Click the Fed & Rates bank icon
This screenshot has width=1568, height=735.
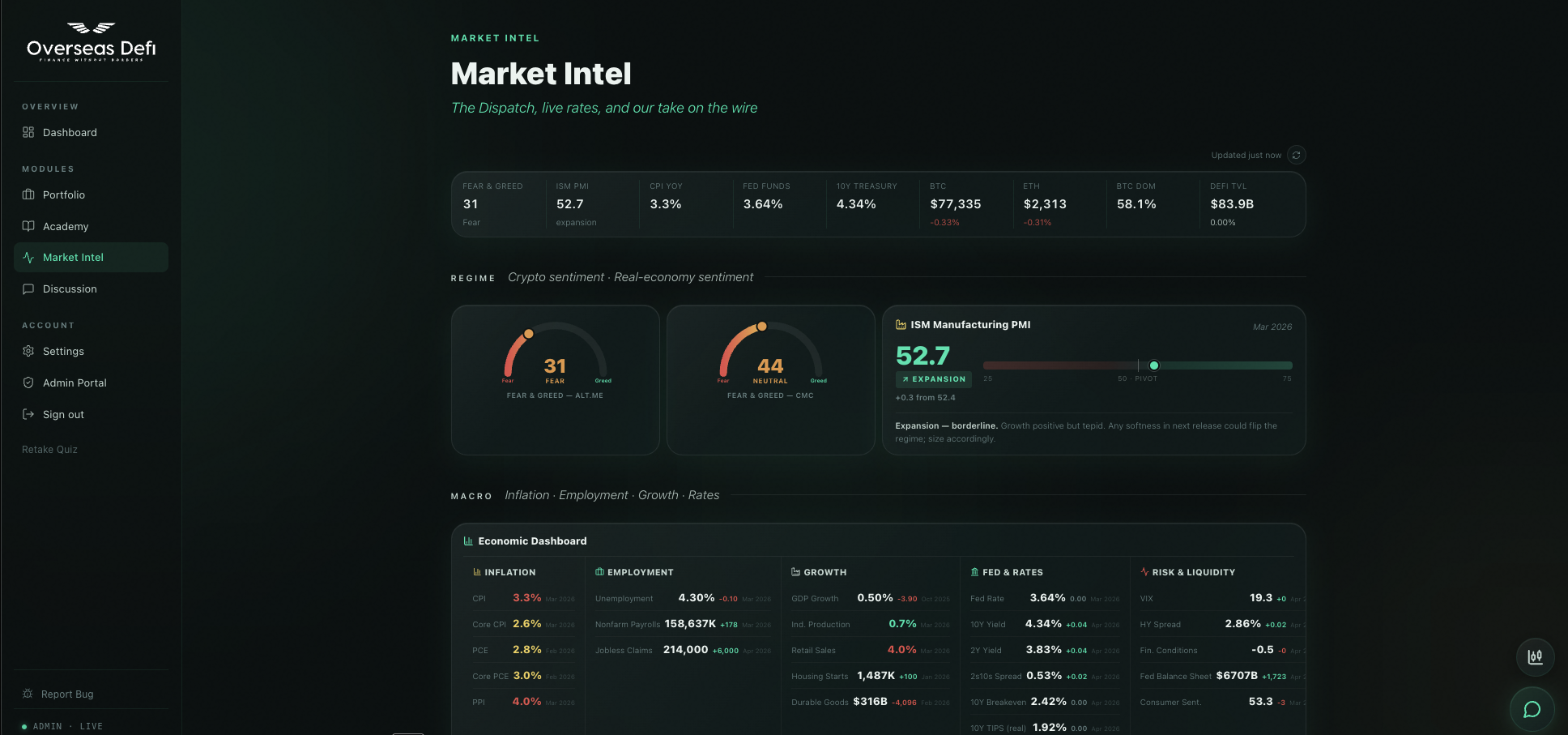coord(974,572)
